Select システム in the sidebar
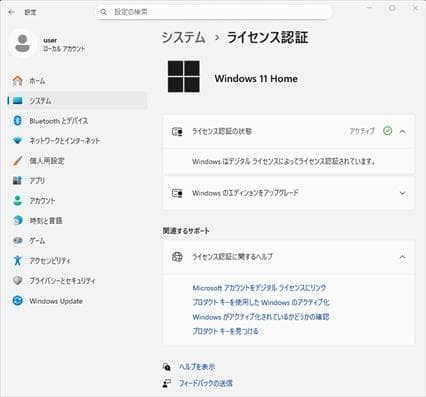Viewport: 426px width, 397px height. (x=77, y=100)
